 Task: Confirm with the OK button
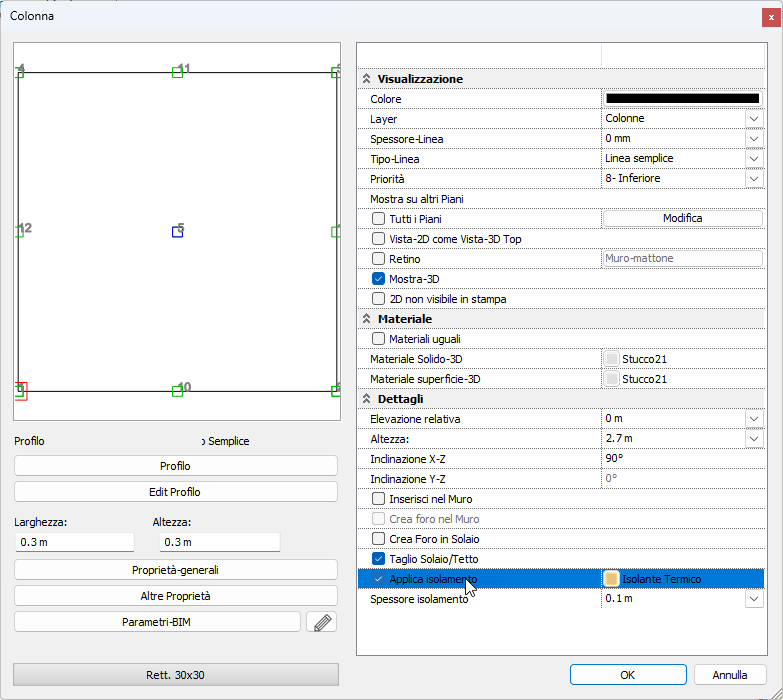[x=628, y=675]
